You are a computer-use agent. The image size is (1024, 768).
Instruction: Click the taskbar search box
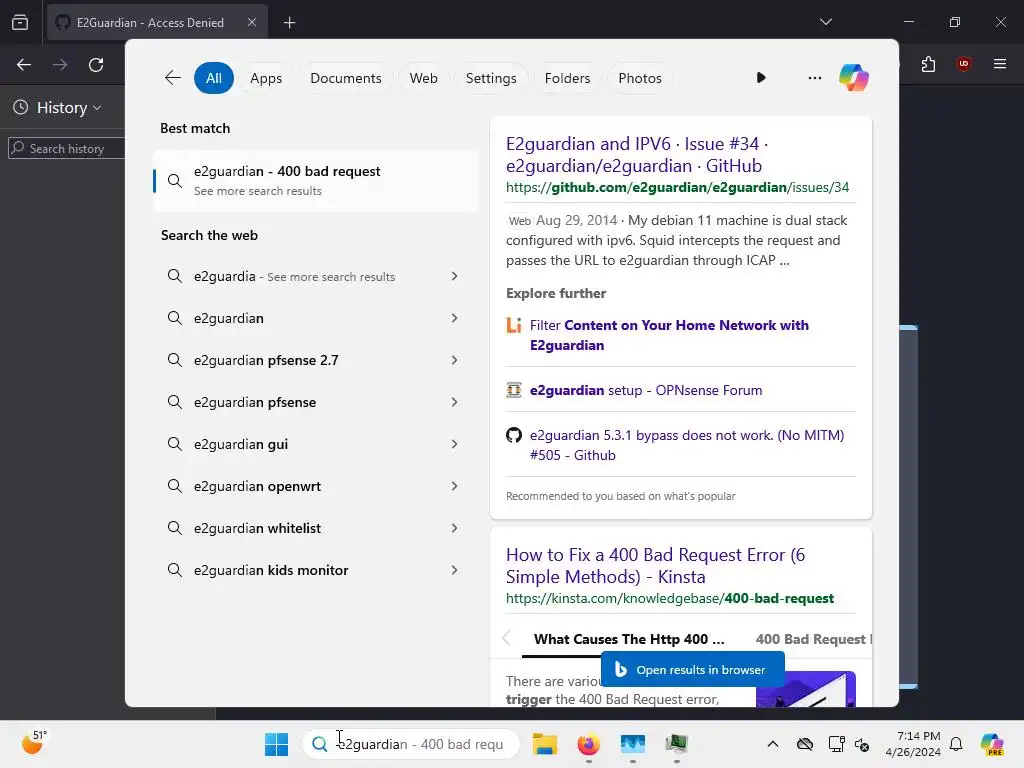(x=411, y=744)
